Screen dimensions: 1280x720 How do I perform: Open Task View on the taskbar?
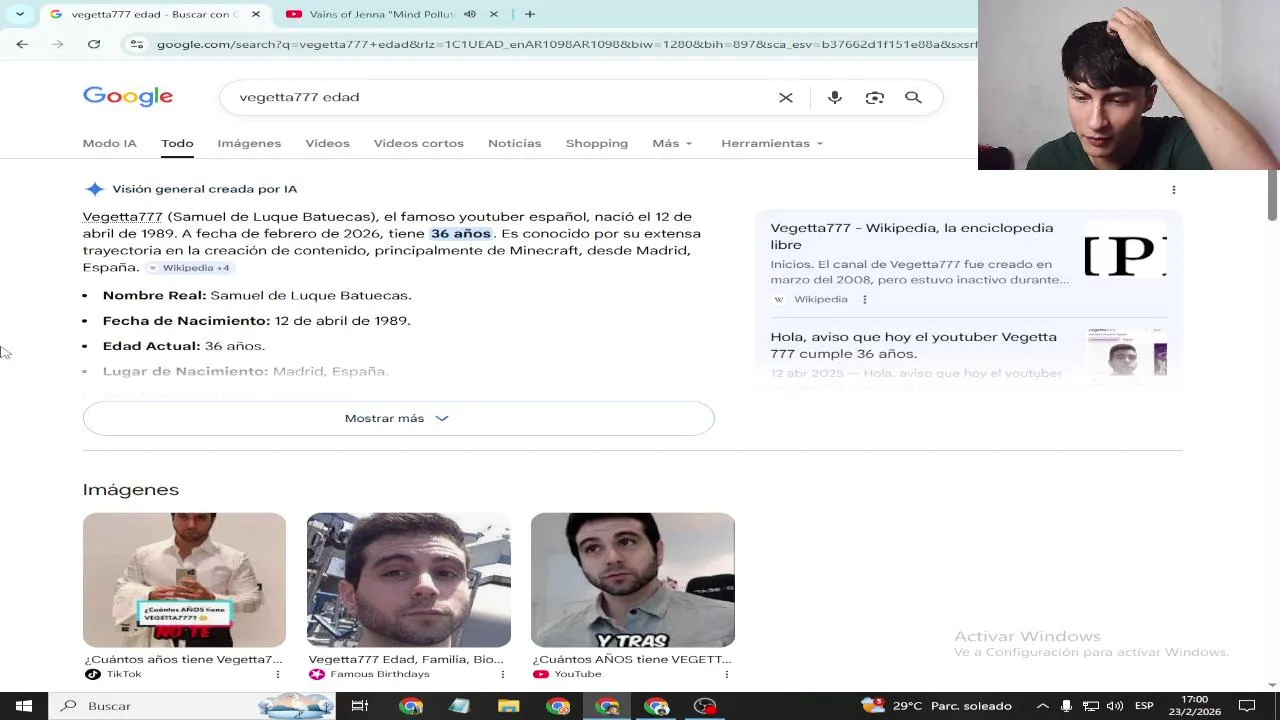click(360, 706)
